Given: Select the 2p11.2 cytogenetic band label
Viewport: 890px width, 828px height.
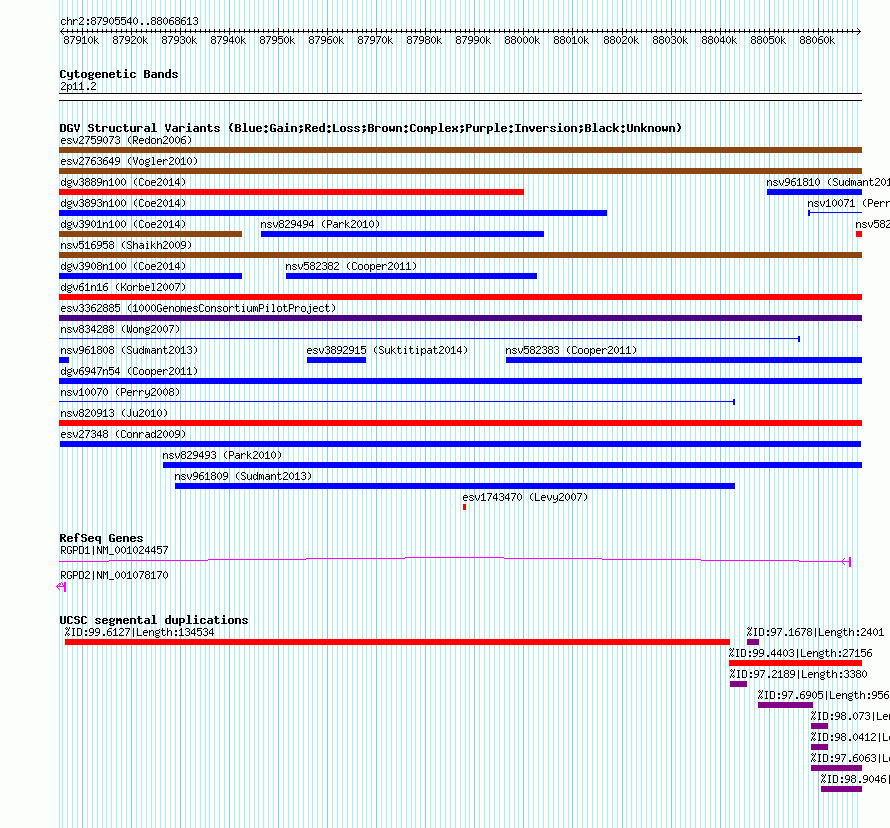Looking at the screenshot, I should tap(78, 86).
